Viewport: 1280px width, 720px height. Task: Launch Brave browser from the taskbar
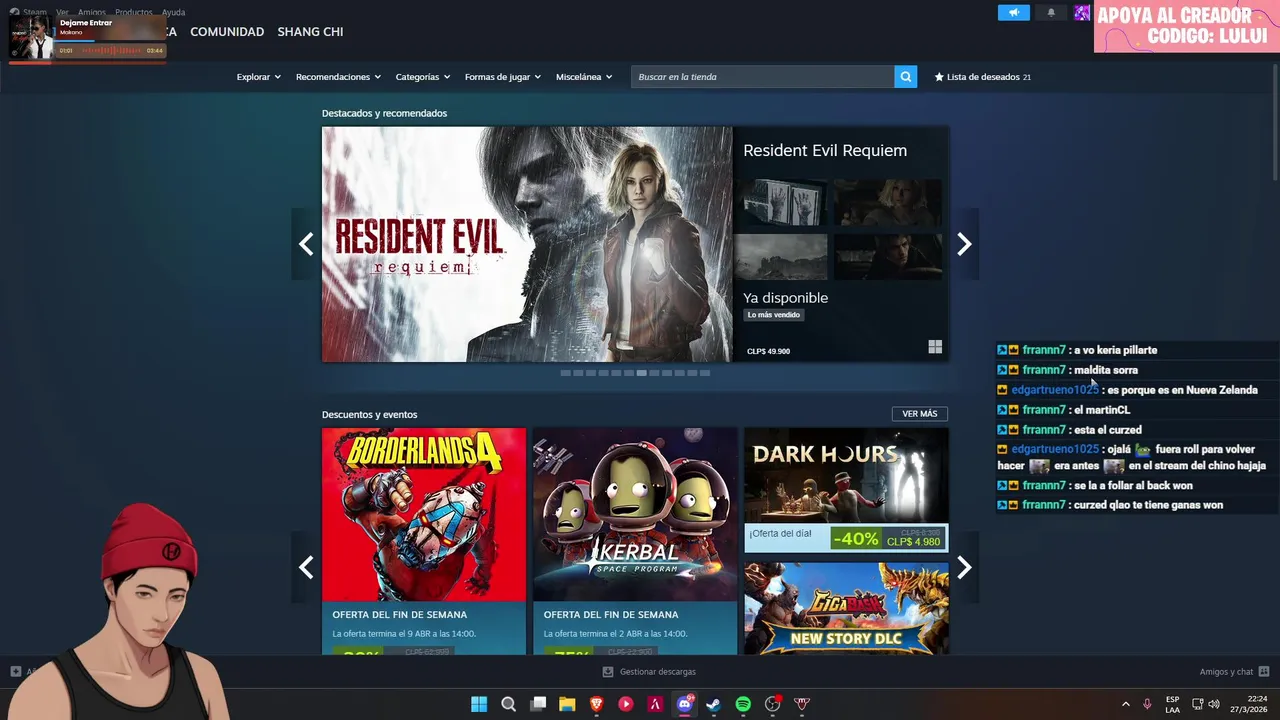tap(597, 704)
